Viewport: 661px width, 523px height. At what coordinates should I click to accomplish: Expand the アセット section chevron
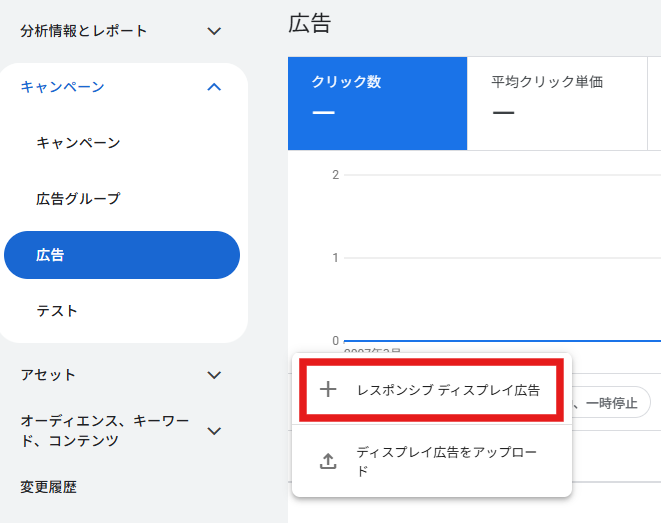[214, 375]
